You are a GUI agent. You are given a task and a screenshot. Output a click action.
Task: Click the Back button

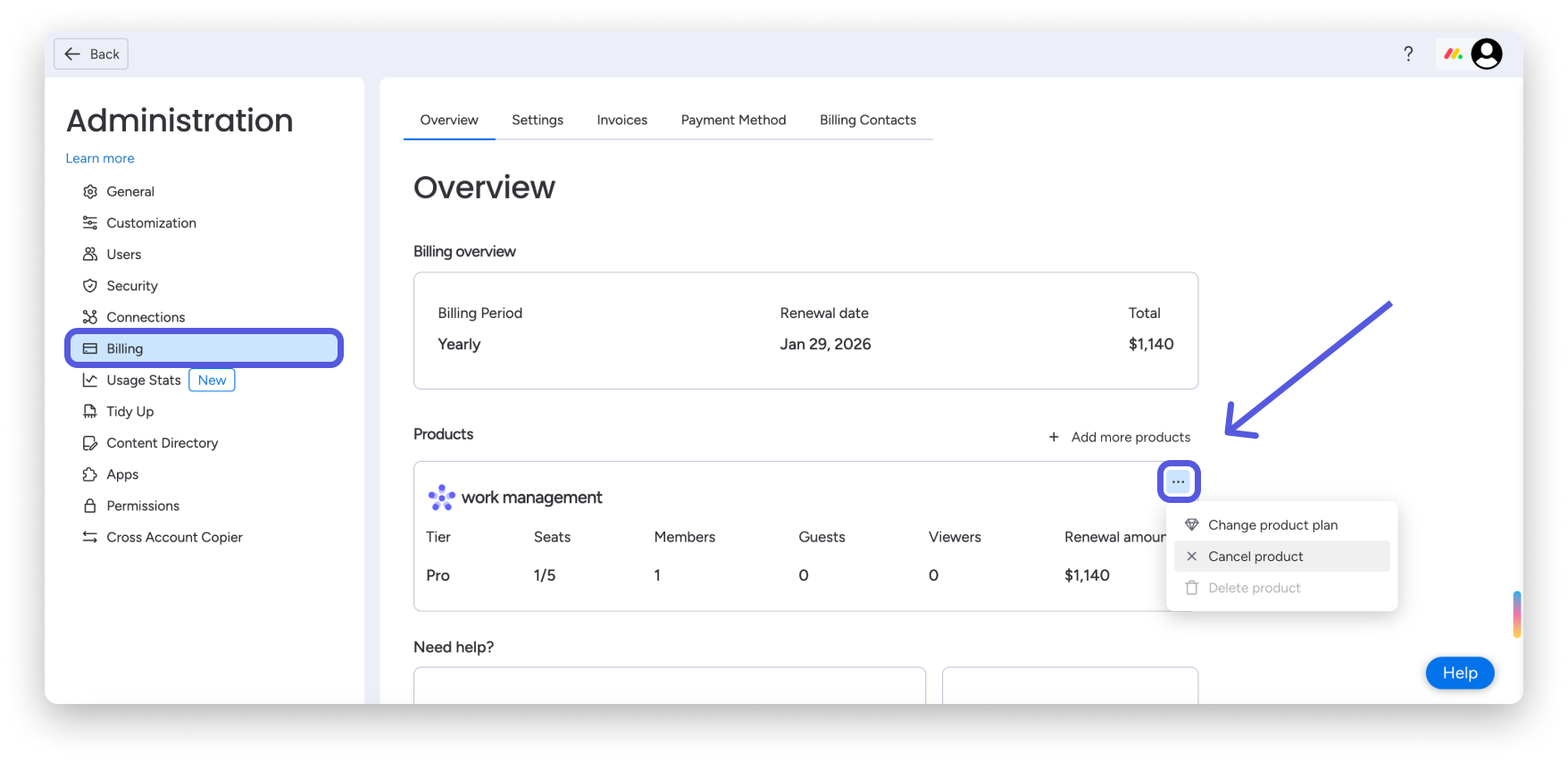(x=91, y=54)
